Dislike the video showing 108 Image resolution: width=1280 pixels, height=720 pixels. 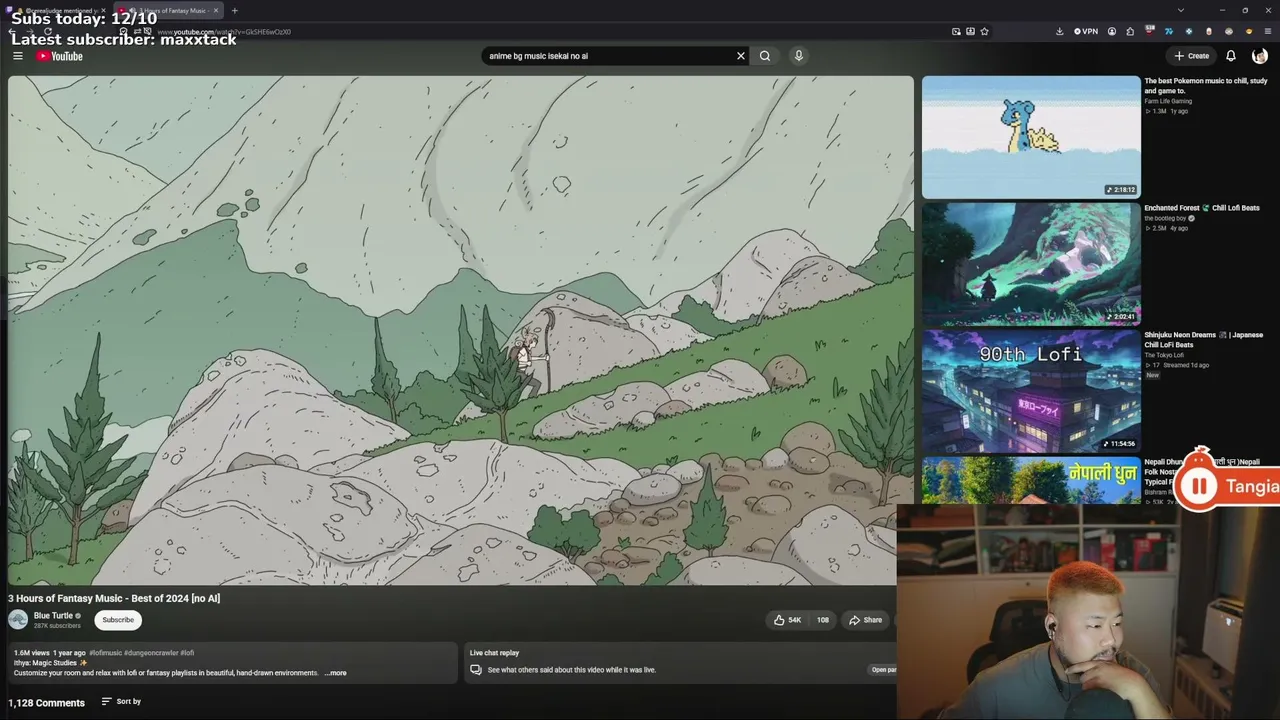822,620
